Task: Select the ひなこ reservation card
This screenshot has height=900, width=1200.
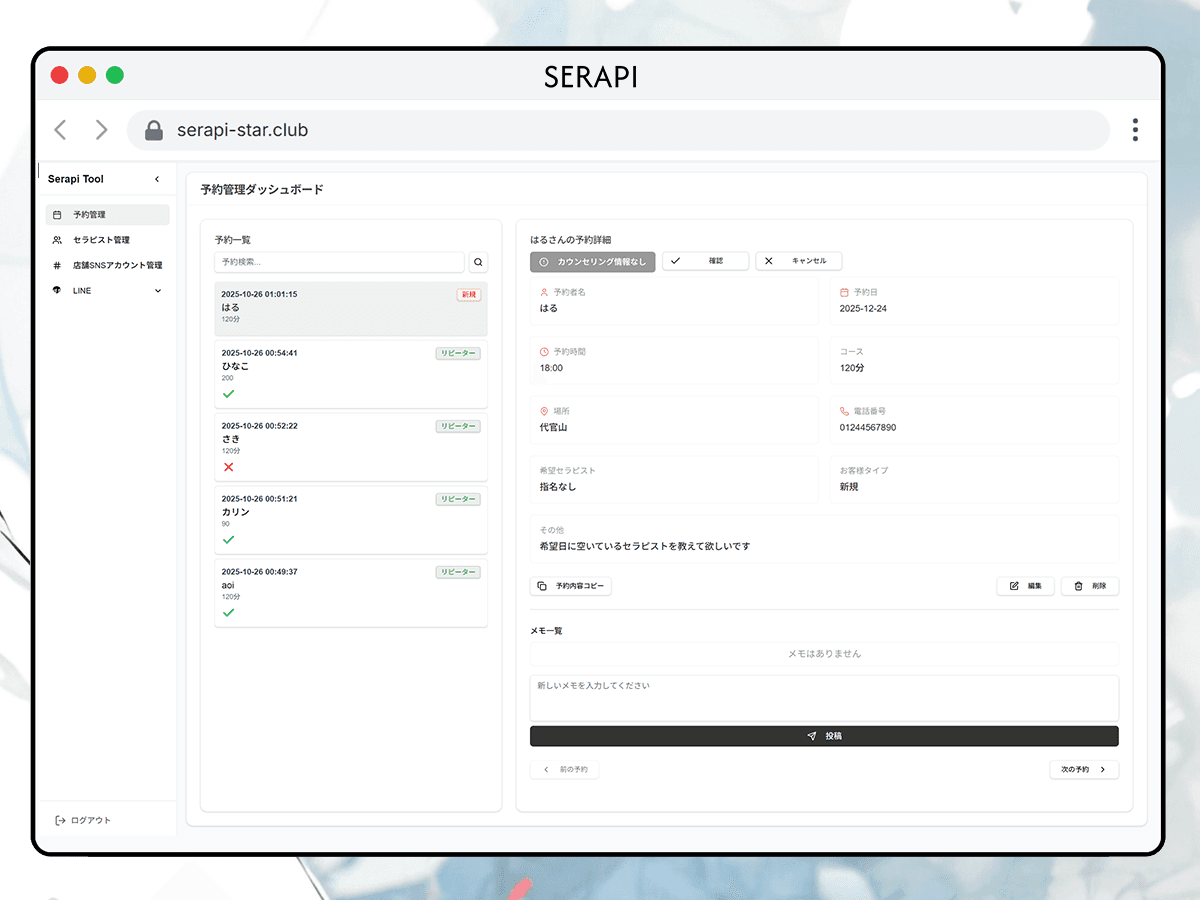Action: pos(351,374)
